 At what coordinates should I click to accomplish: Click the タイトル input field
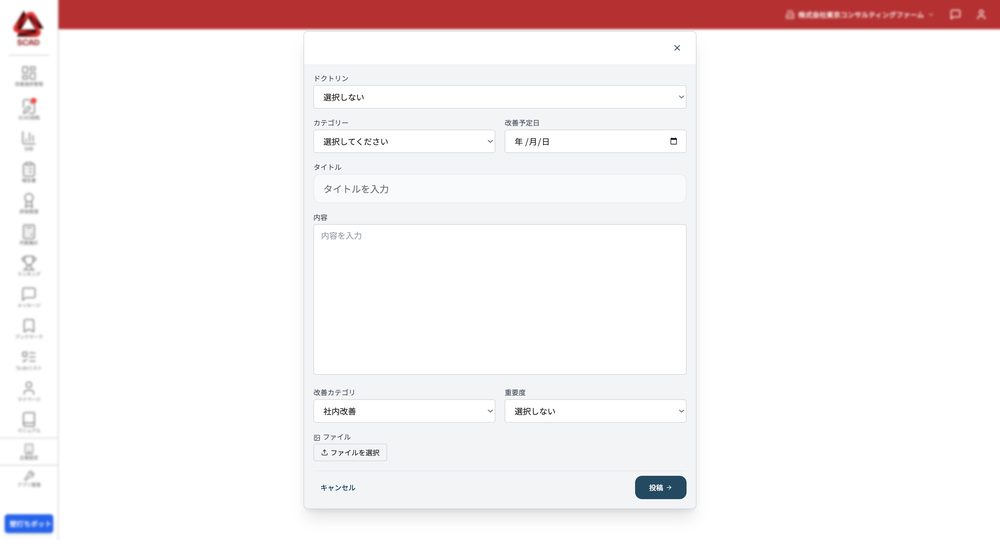[499, 189]
